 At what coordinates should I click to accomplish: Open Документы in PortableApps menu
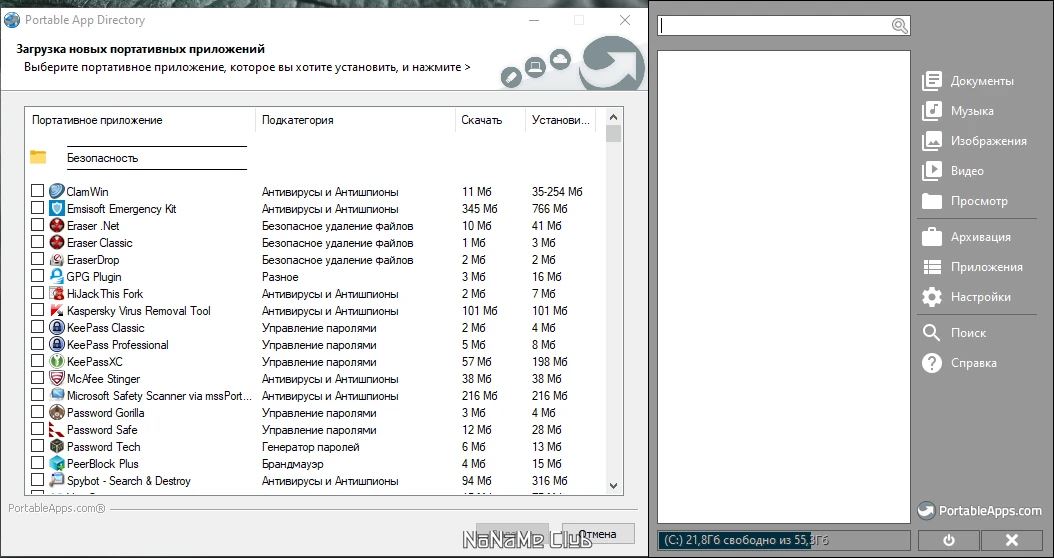pos(968,81)
